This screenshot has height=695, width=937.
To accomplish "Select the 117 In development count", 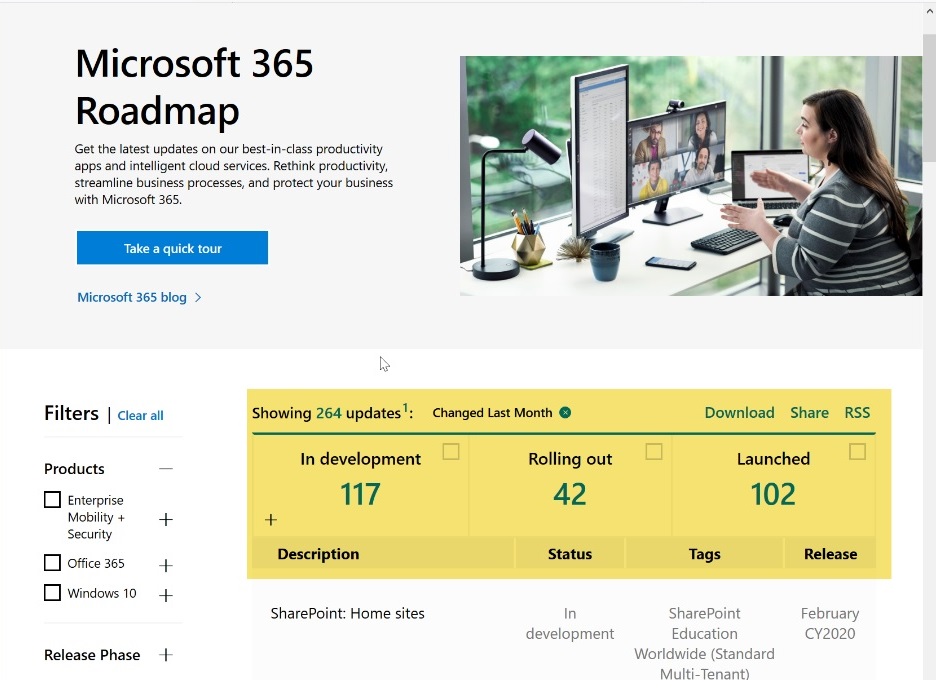I will pos(360,494).
